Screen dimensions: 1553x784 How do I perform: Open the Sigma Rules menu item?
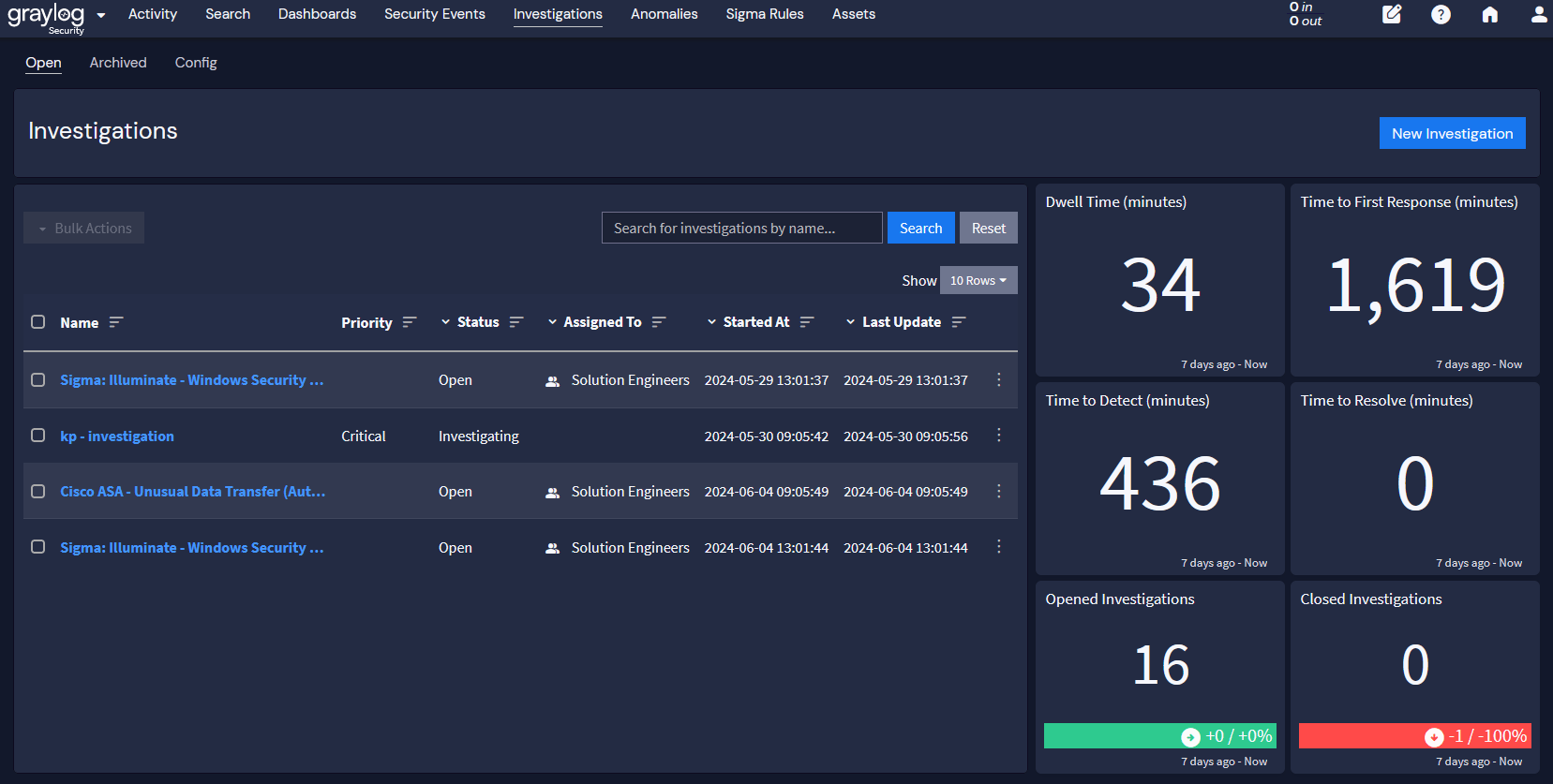pyautogui.click(x=764, y=14)
